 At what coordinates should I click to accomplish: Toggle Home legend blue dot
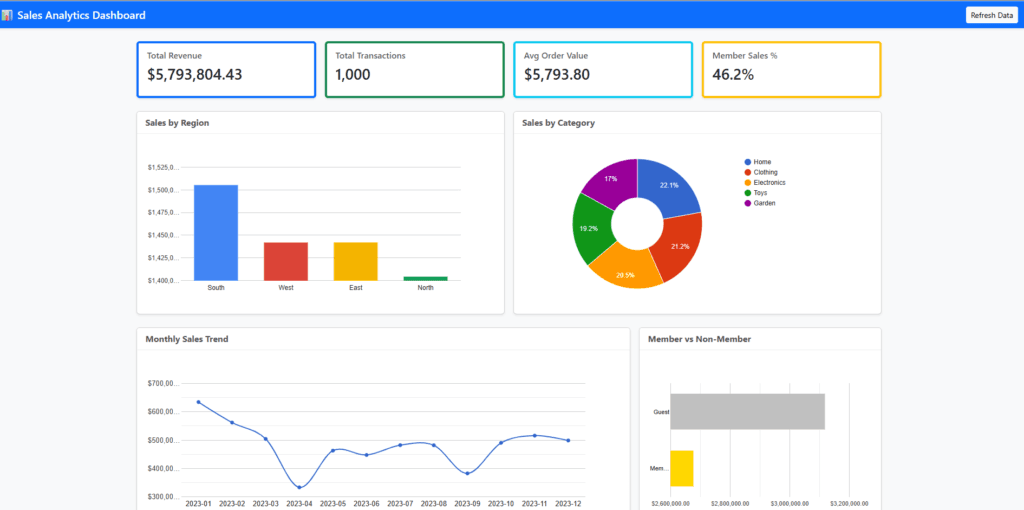click(x=748, y=162)
